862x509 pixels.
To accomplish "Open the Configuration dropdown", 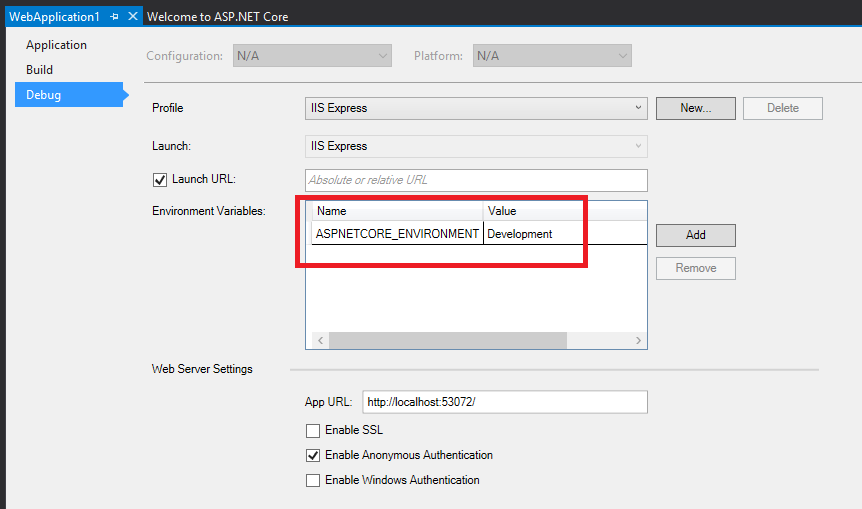I will pyautogui.click(x=312, y=56).
